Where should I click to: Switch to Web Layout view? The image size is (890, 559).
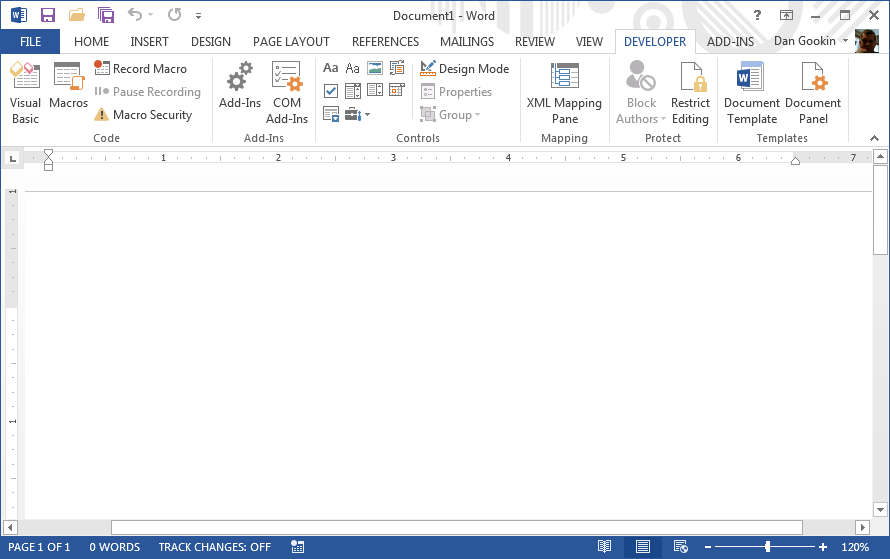(681, 547)
